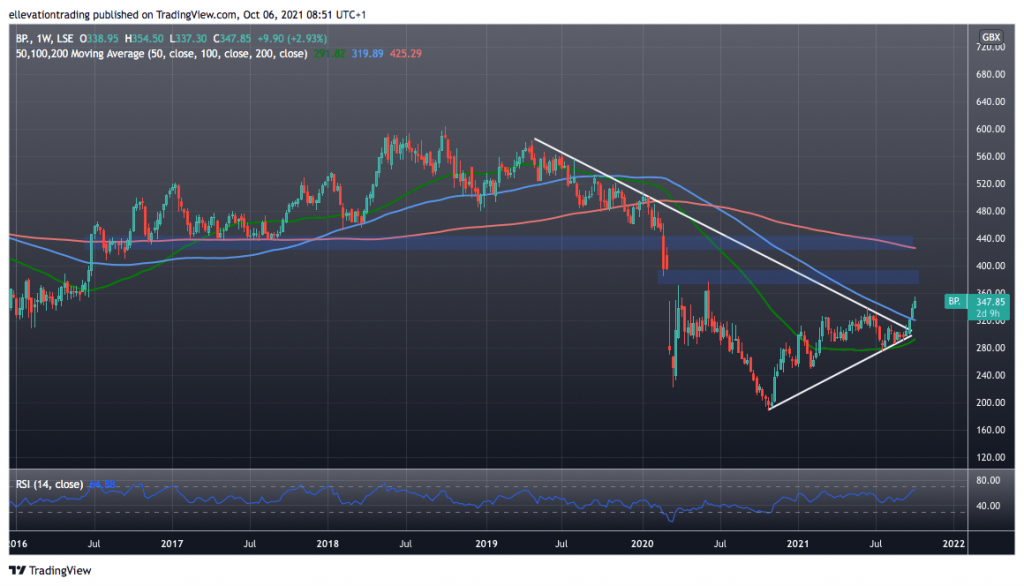The image size is (1024, 586).
Task: Click the 2017 time axis label
Action: [x=172, y=544]
